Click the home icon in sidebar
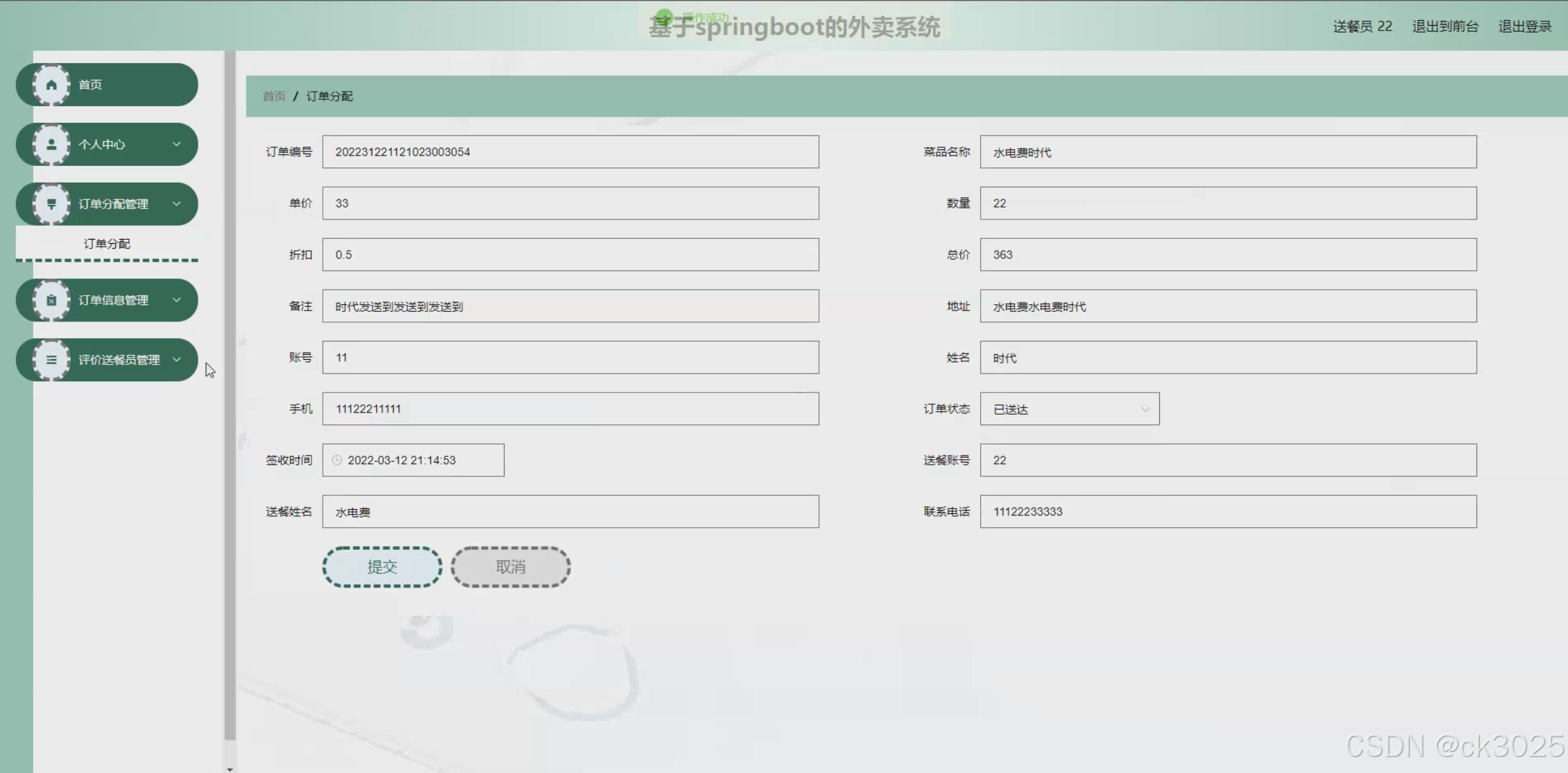This screenshot has height=773, width=1568. [51, 85]
